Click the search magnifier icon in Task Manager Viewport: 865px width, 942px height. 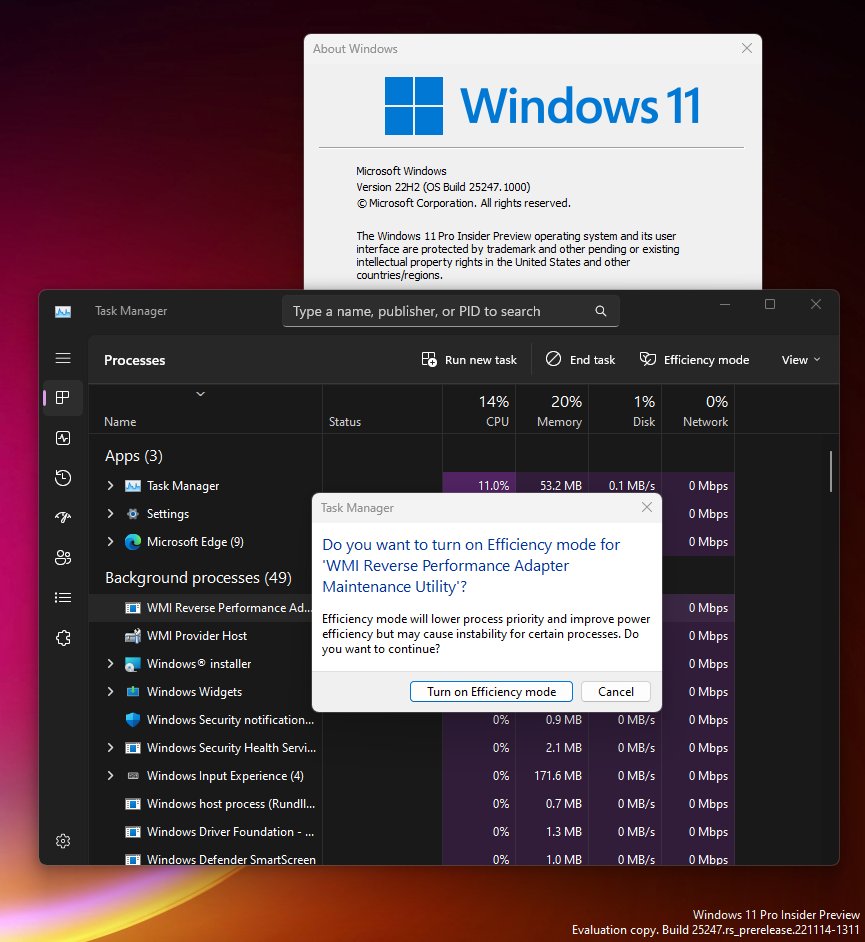coord(601,311)
